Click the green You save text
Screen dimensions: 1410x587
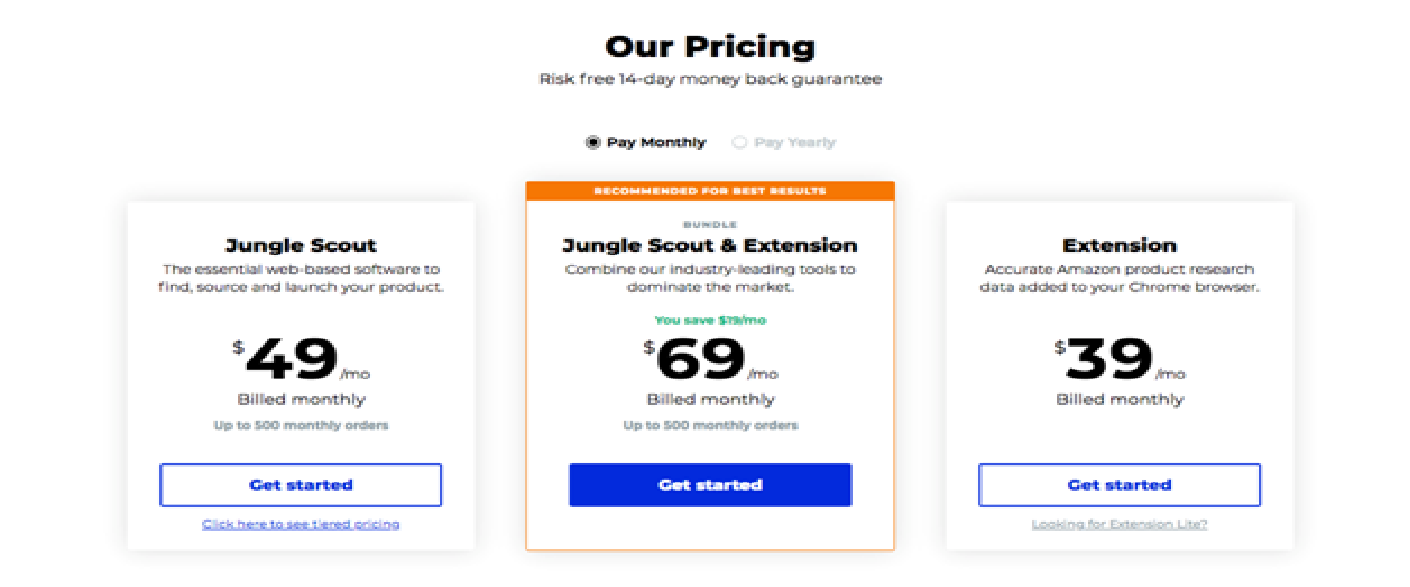tap(710, 320)
